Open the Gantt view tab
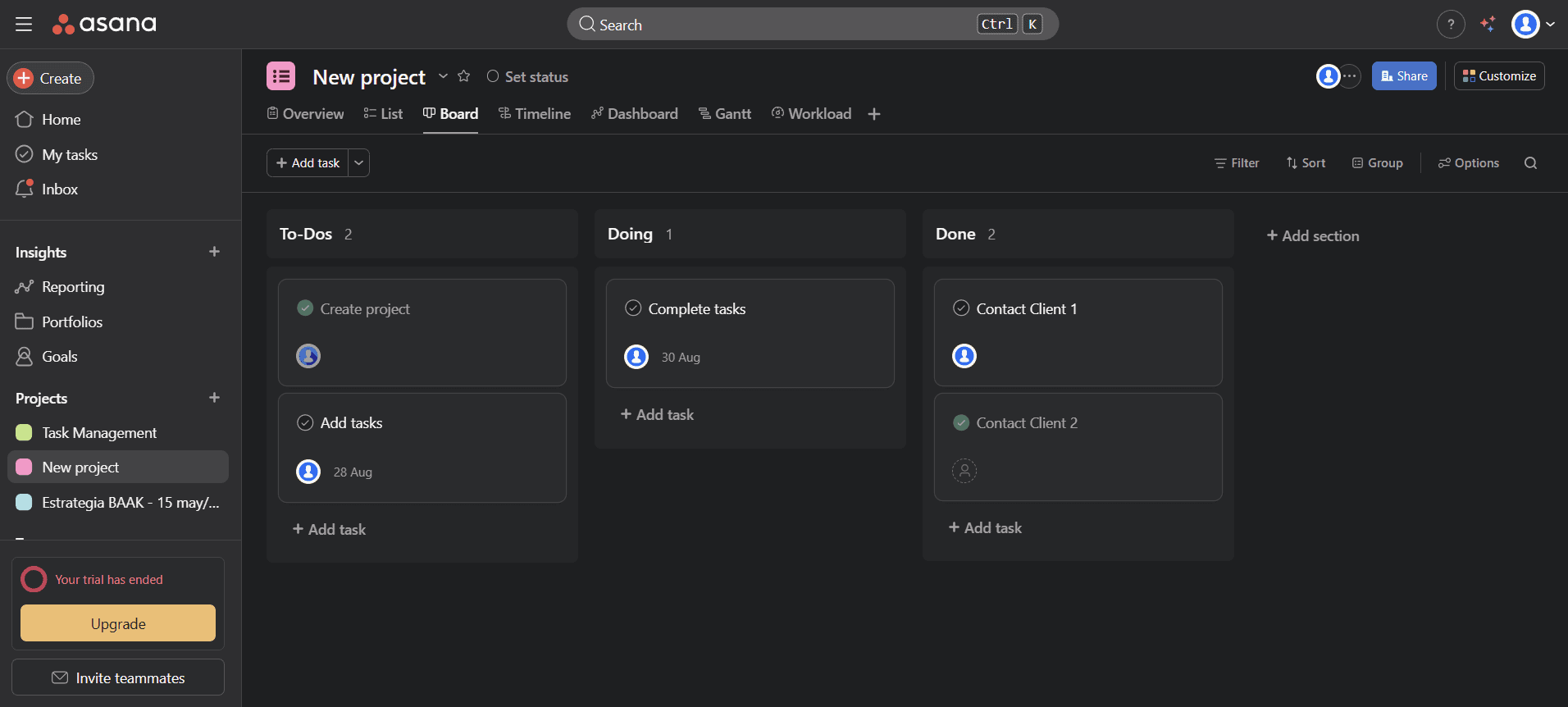 [725, 114]
